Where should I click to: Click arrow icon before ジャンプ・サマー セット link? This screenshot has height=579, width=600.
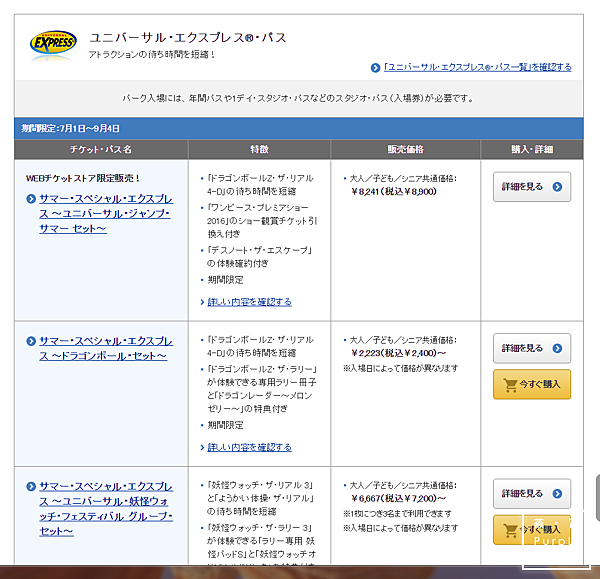(x=31, y=199)
